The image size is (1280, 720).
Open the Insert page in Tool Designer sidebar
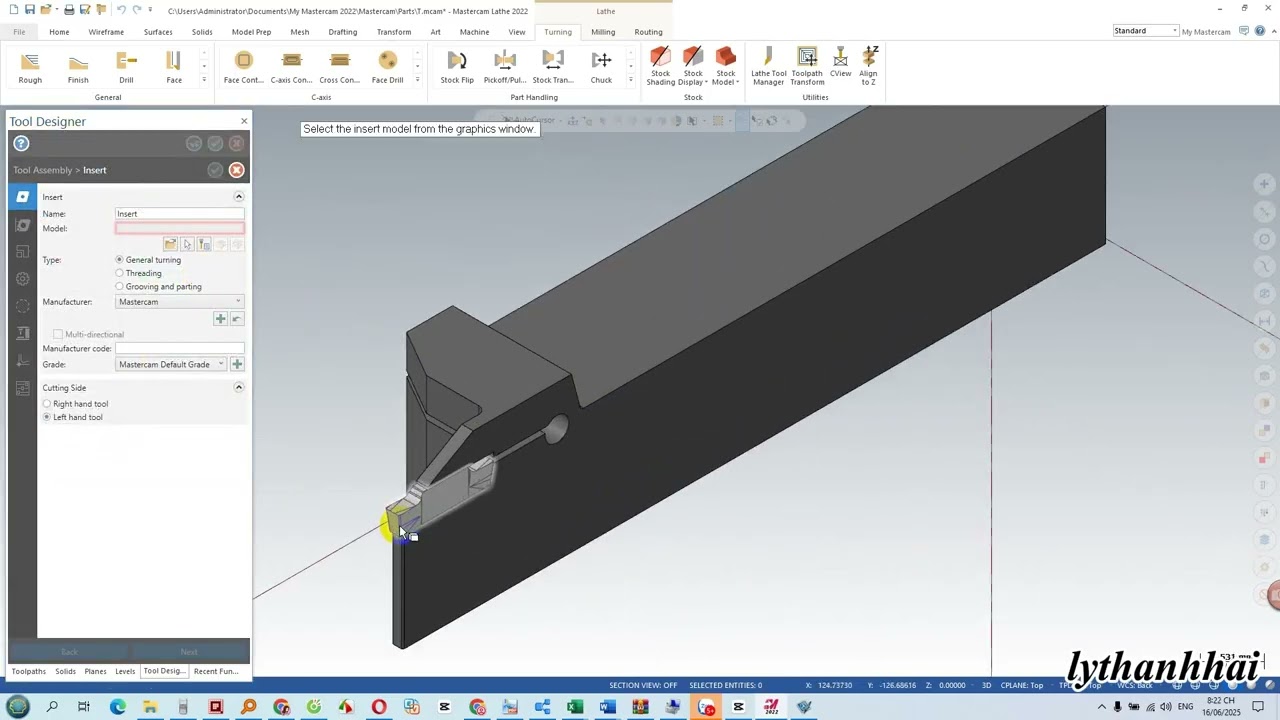tap(22, 197)
